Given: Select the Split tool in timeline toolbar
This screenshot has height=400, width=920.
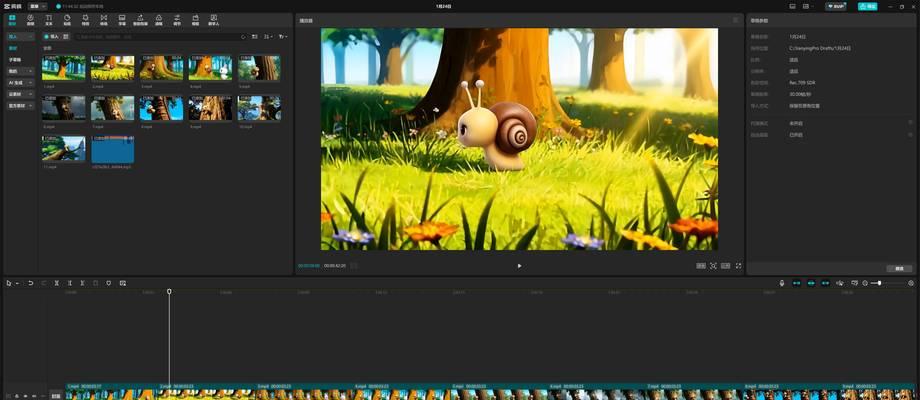Looking at the screenshot, I should (56, 283).
